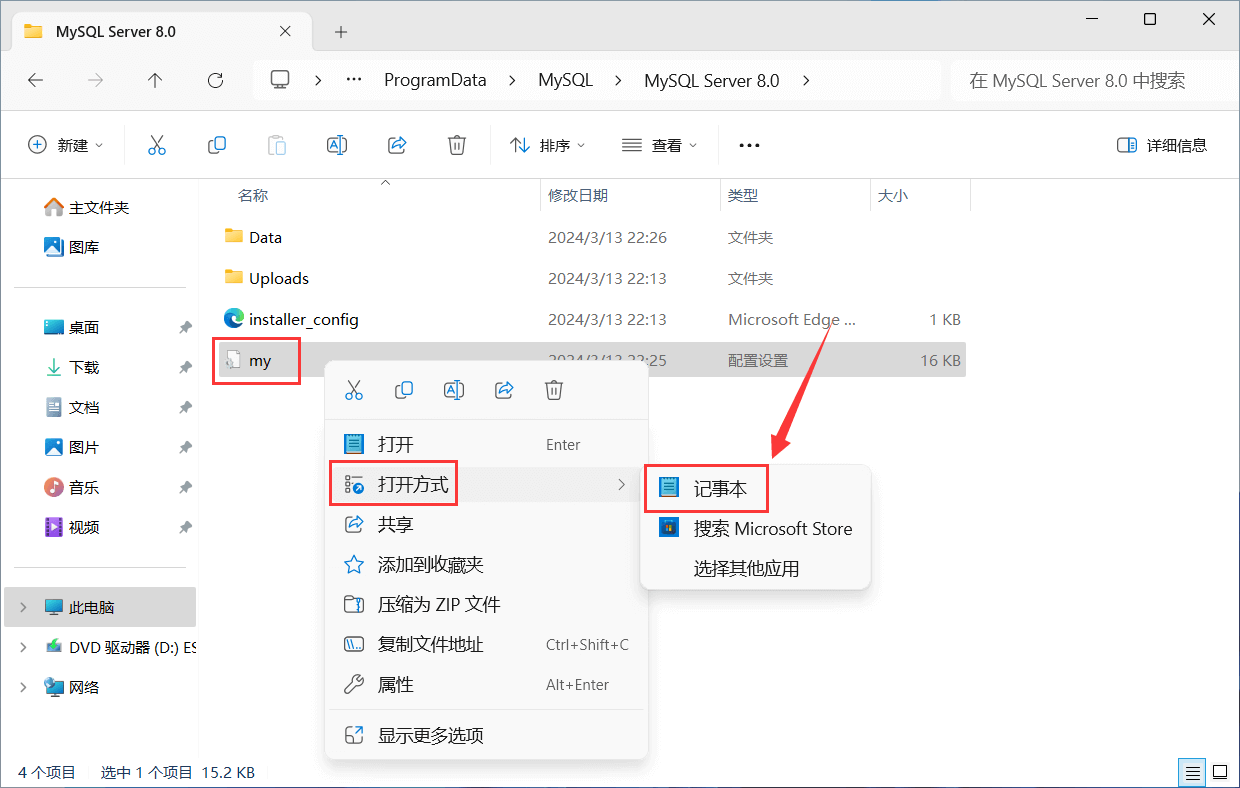Select 记事本 in the open-with submenu
1240x788 pixels.
point(720,488)
